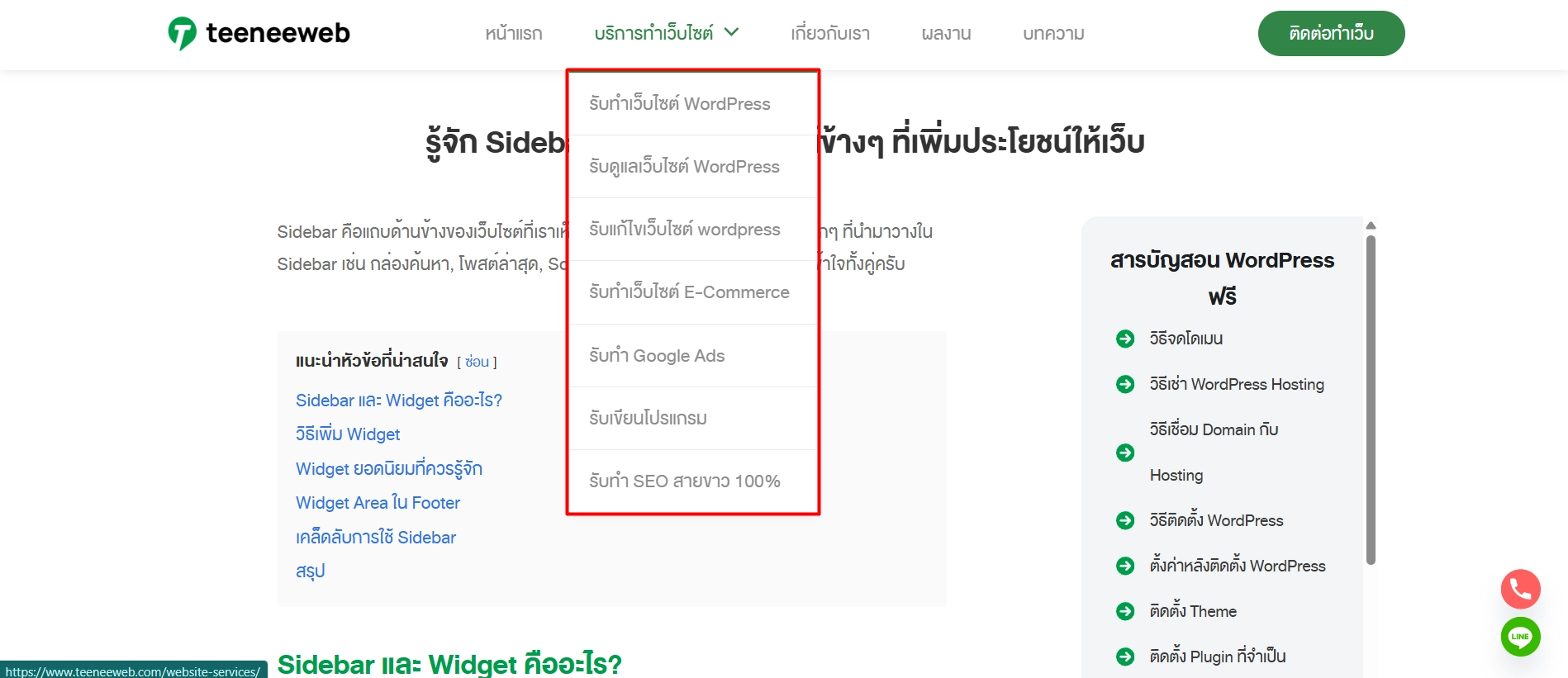The image size is (1568, 678).
Task: Click arrow icon beside ติดตั้ง Theme
Action: point(1125,611)
